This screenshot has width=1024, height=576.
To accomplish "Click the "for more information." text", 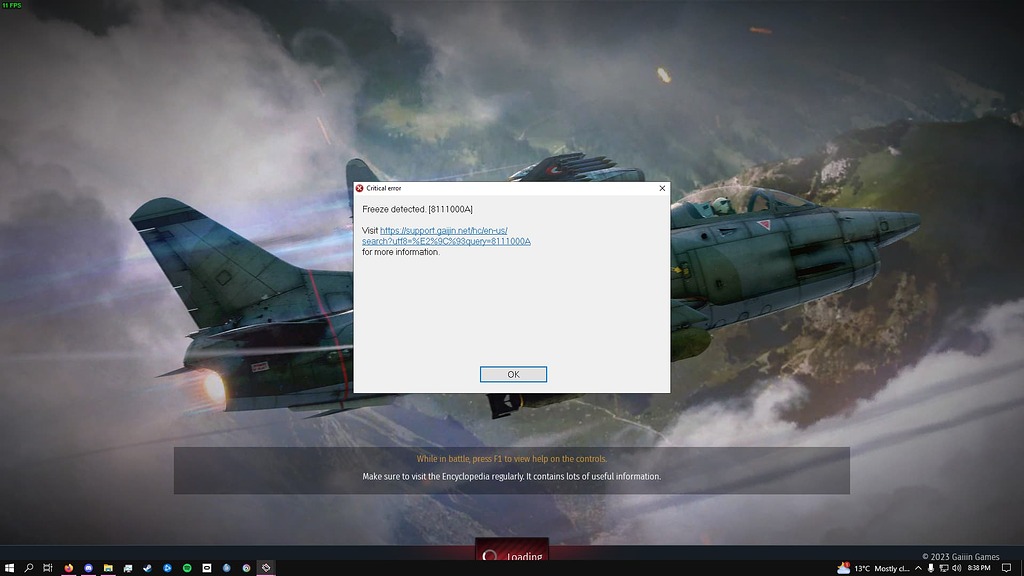I will pos(401,252).
